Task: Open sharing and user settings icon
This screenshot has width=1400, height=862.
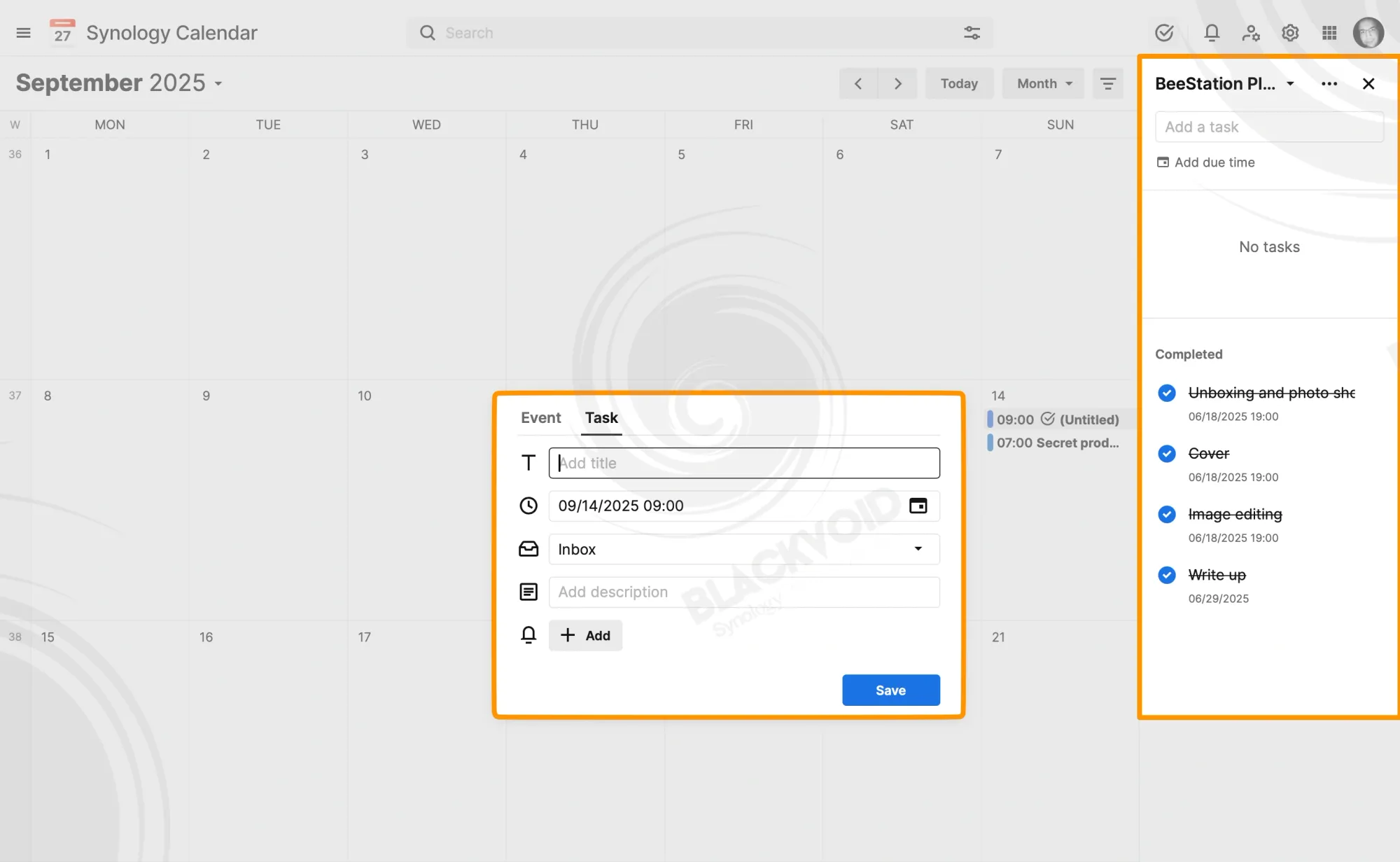Action: pos(1251,33)
